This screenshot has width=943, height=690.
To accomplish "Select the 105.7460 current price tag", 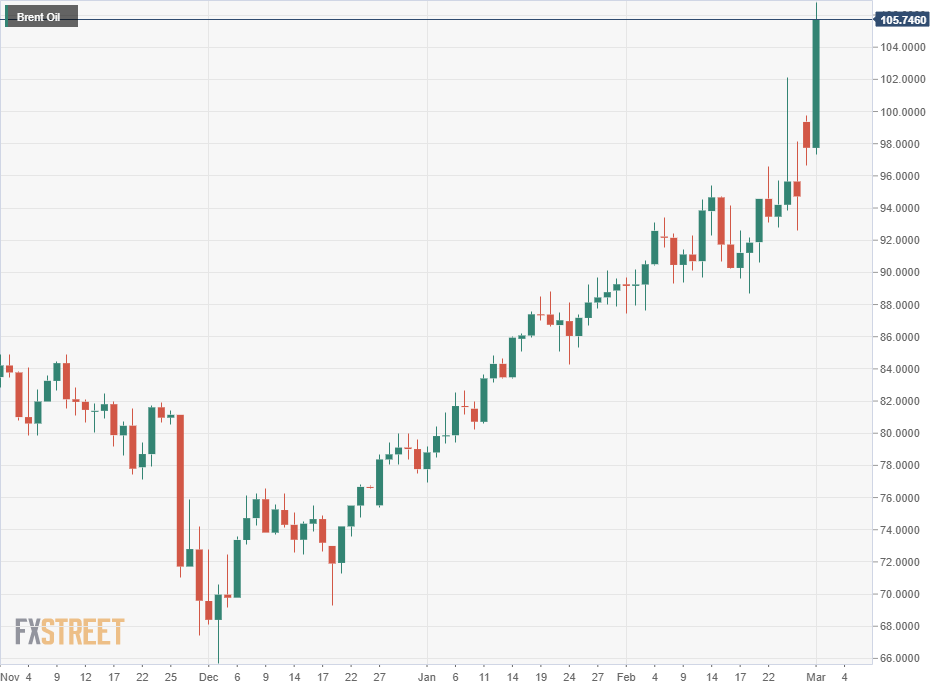I will point(901,19).
